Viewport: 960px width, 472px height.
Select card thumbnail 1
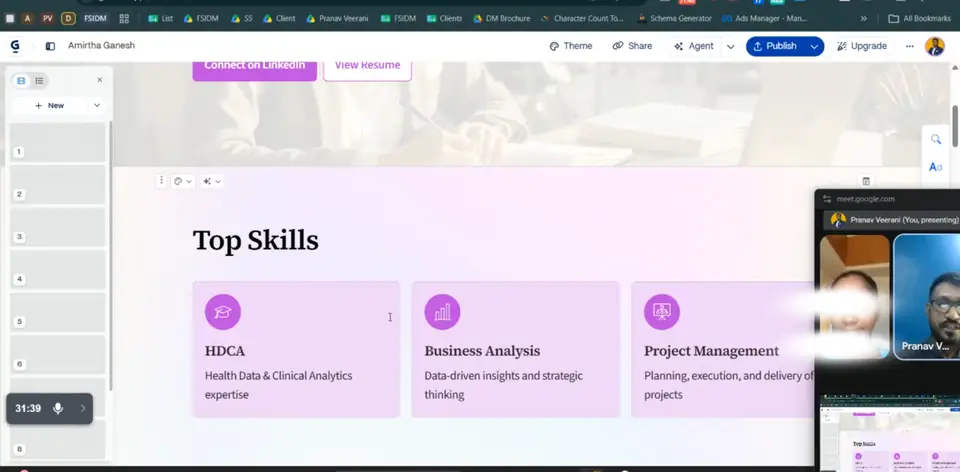(x=58, y=142)
